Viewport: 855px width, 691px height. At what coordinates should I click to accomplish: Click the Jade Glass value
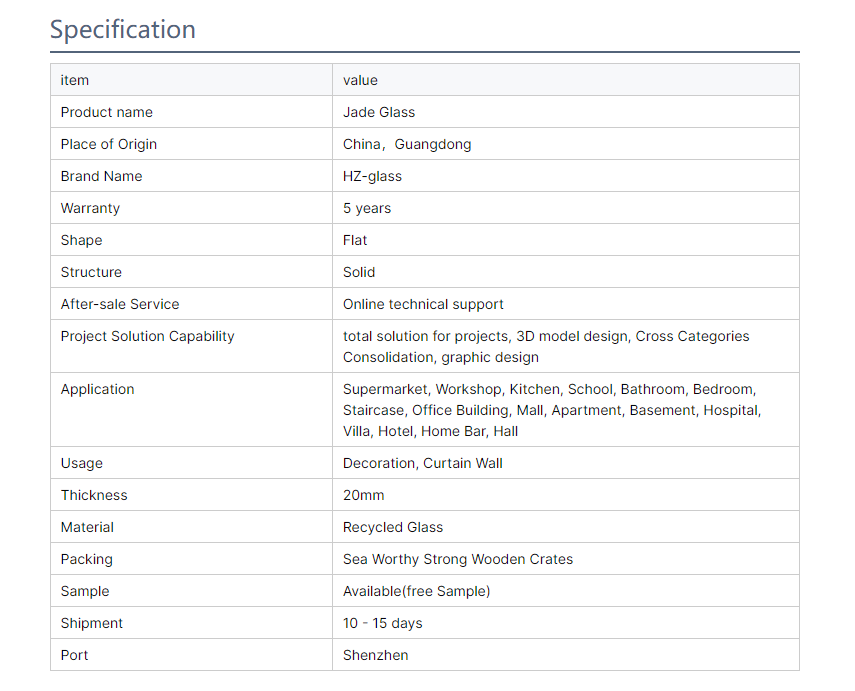pyautogui.click(x=379, y=112)
